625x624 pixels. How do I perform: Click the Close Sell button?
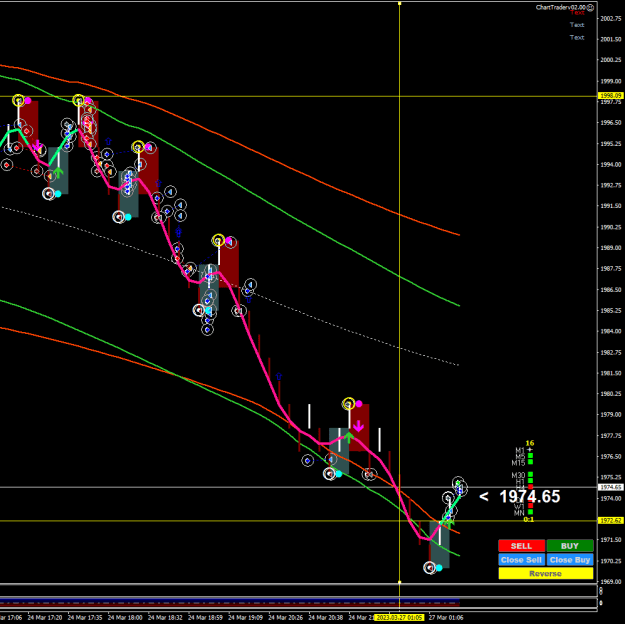[521, 559]
